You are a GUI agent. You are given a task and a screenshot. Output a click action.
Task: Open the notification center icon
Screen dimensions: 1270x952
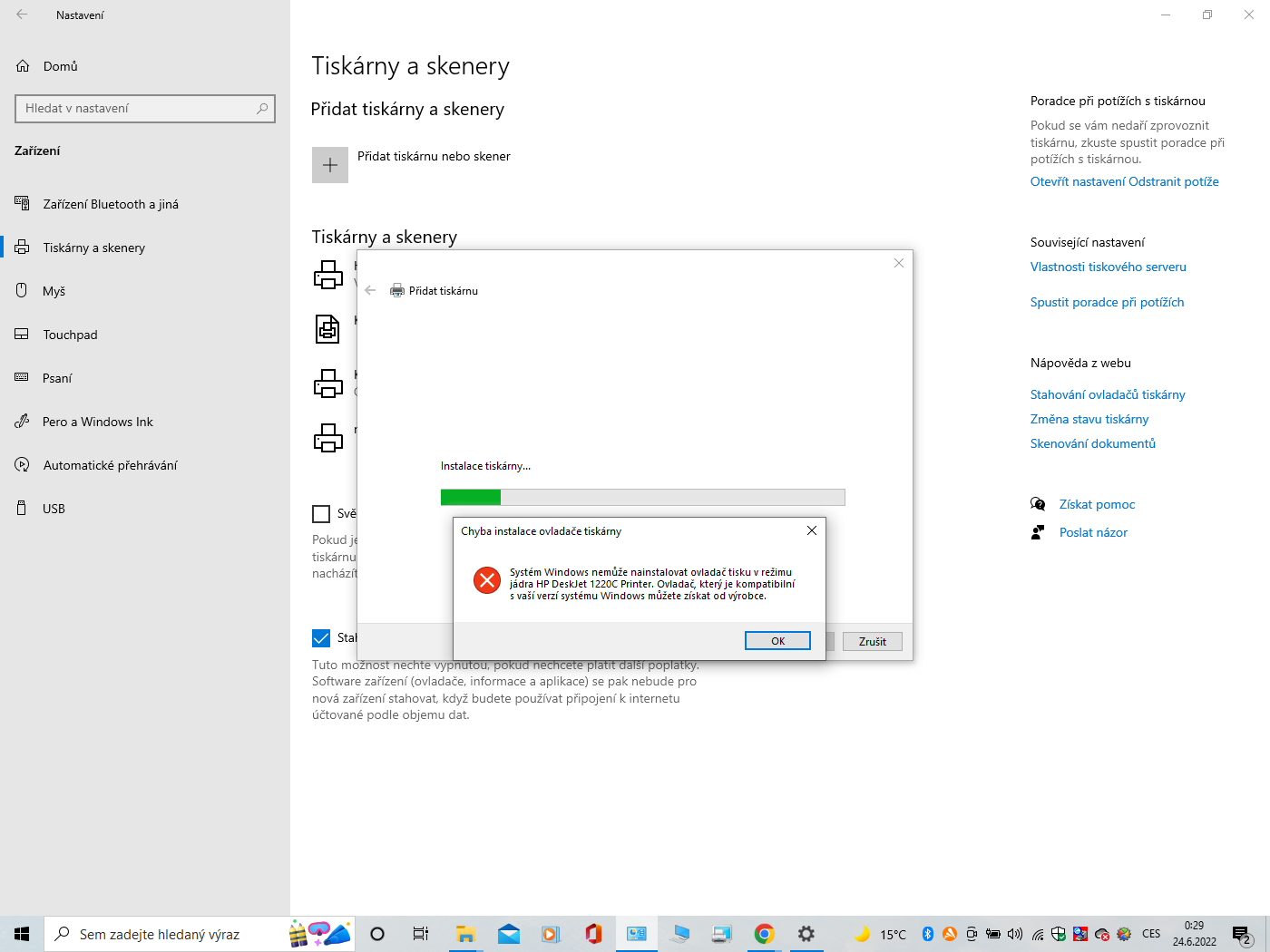(1242, 934)
